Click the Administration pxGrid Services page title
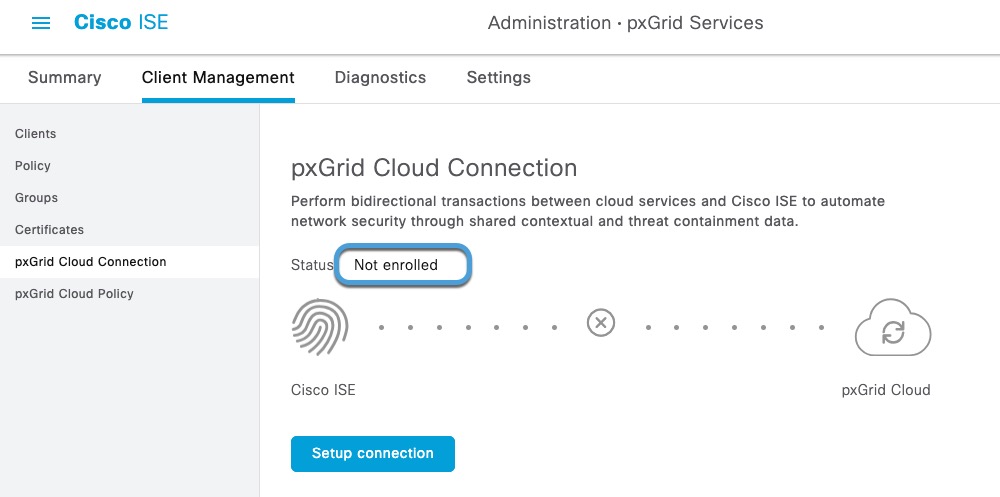Image resolution: width=1000 pixels, height=497 pixels. click(x=625, y=23)
